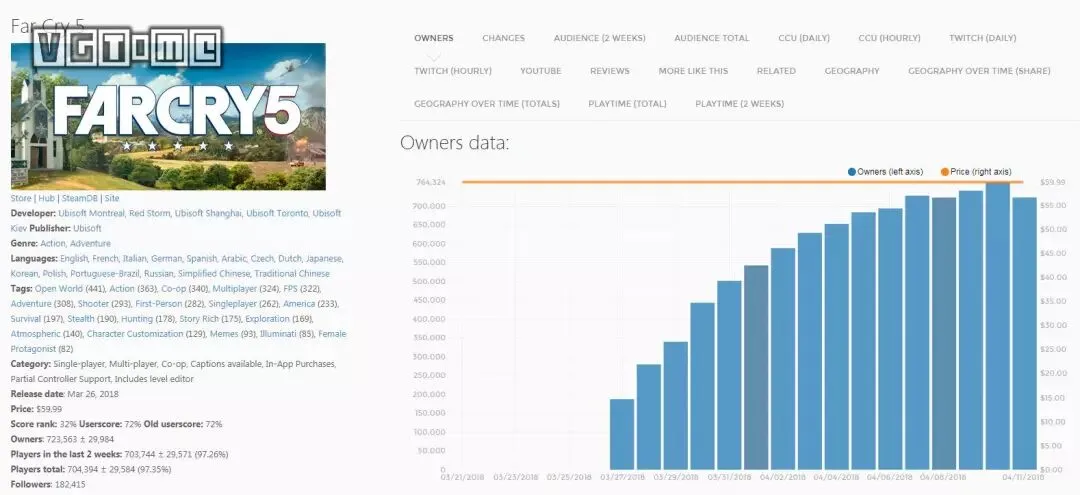Click the Illuminati tag

pyautogui.click(x=278, y=335)
